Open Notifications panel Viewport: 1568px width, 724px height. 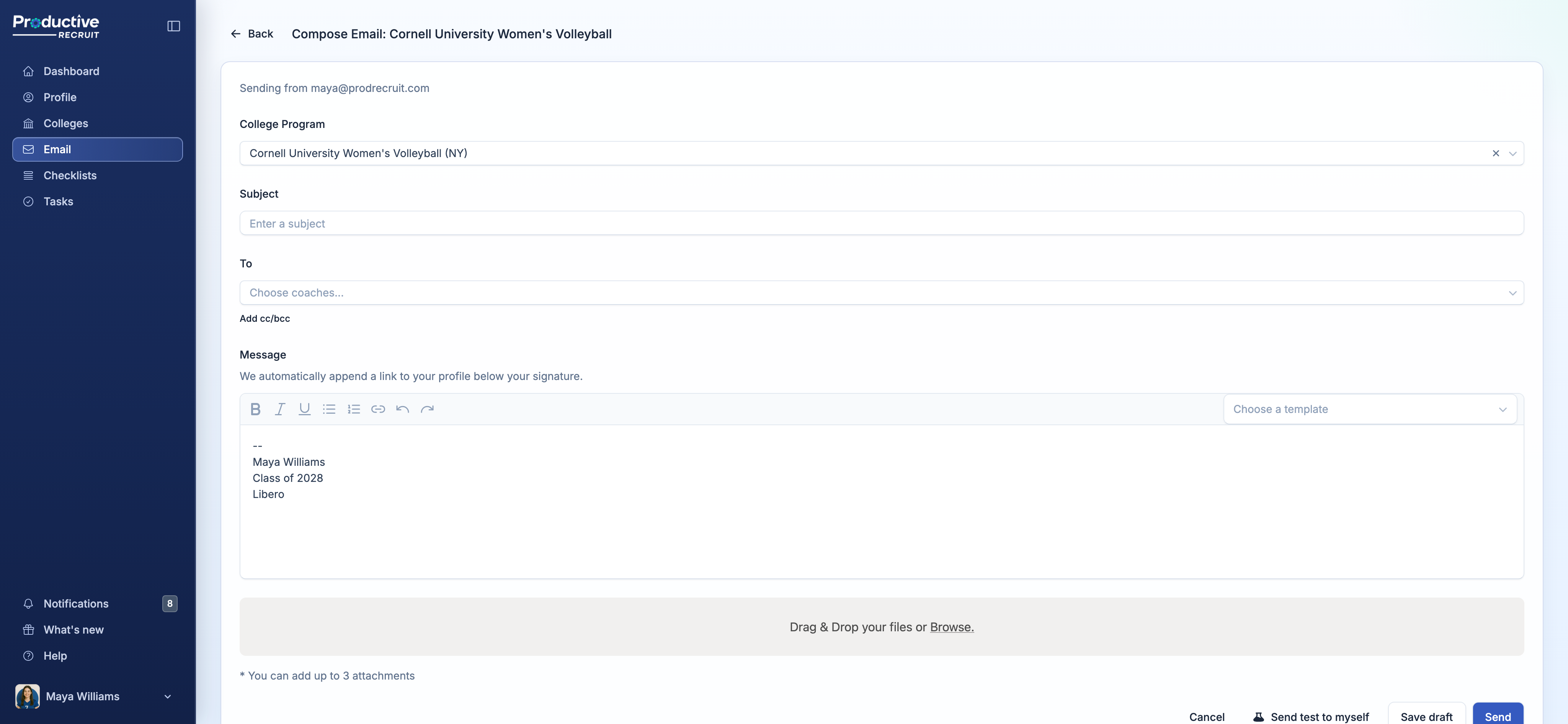coord(97,603)
